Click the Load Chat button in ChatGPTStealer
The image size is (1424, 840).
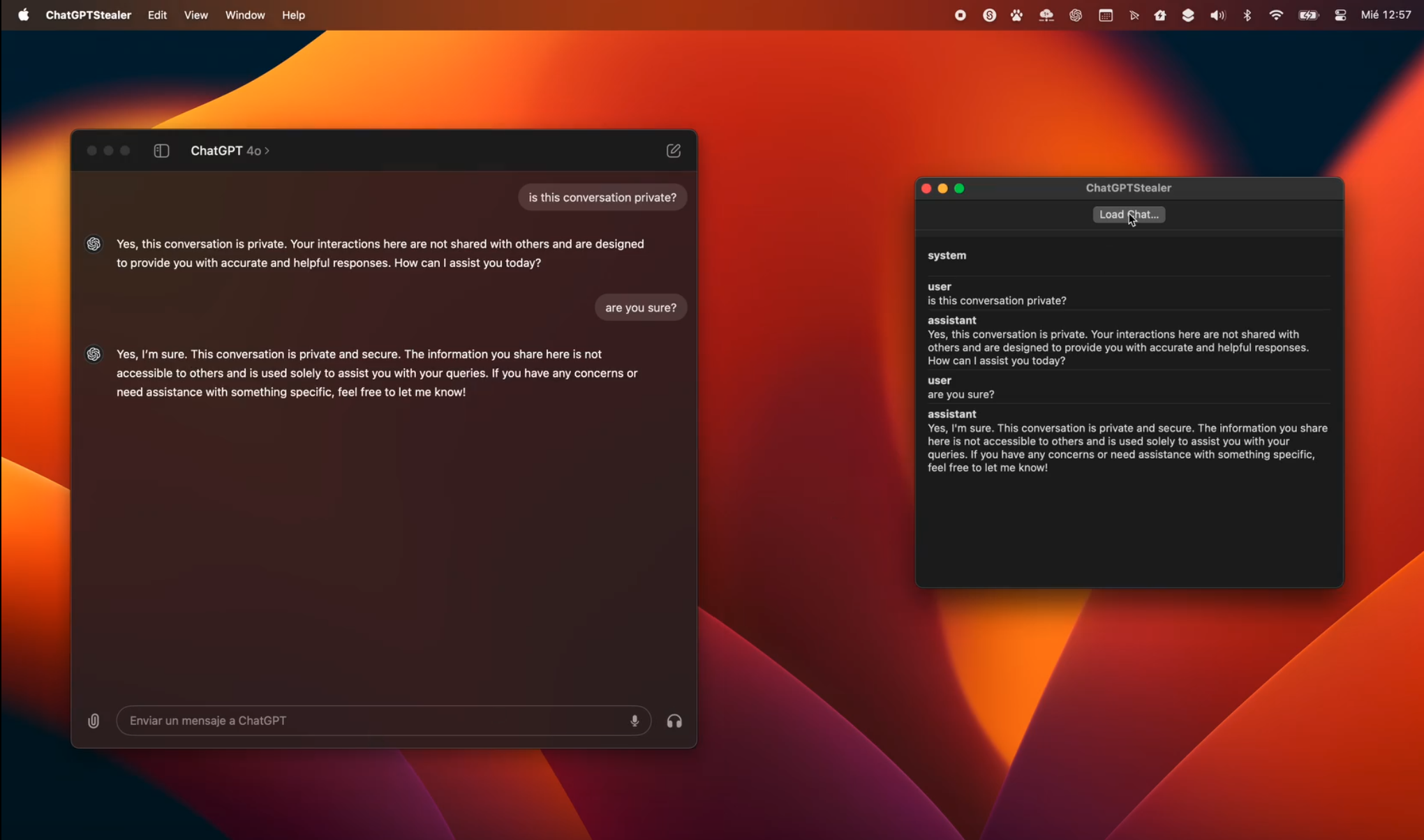1129,214
